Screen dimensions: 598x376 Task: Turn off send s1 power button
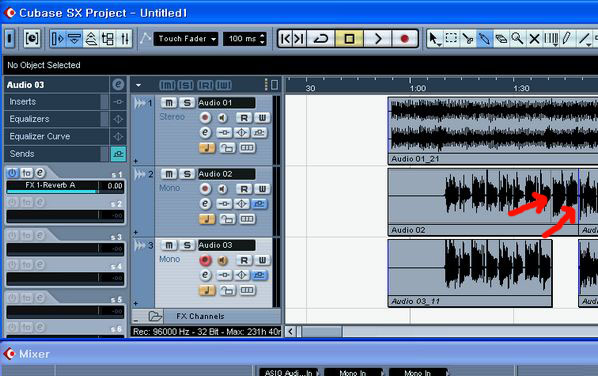[x=13, y=173]
